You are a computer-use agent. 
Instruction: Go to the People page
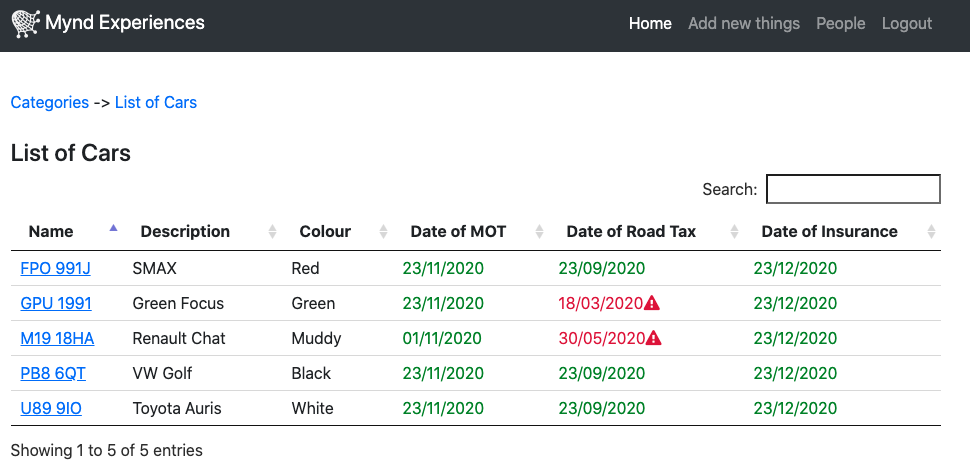coord(841,24)
